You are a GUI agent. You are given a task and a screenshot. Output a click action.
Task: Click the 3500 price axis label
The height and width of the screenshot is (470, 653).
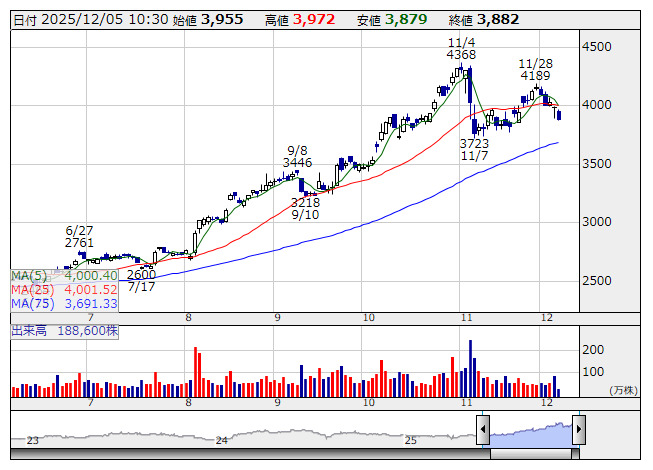(596, 164)
